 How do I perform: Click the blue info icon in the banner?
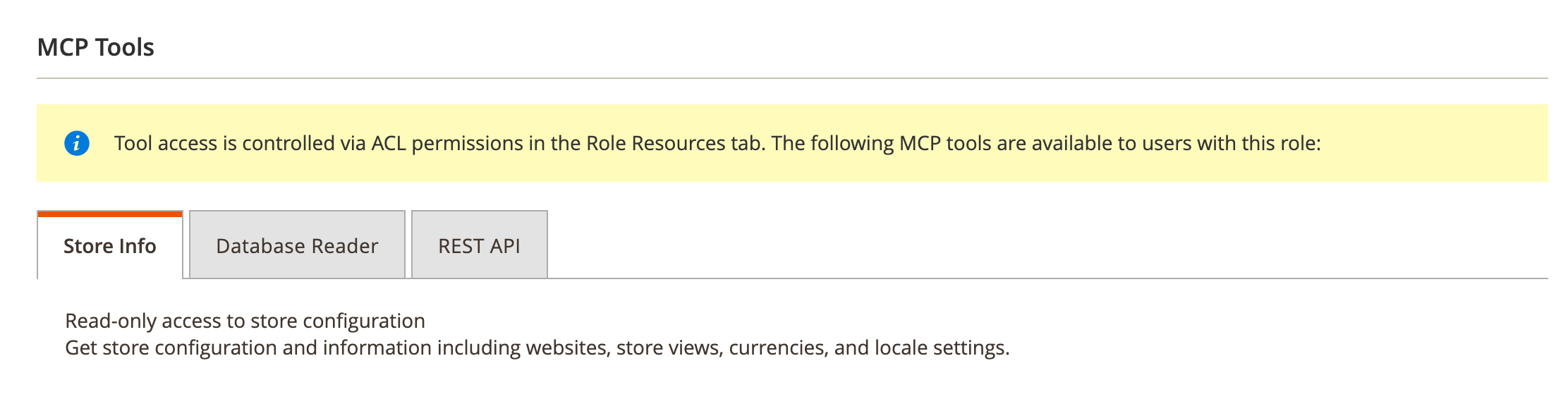(x=78, y=144)
